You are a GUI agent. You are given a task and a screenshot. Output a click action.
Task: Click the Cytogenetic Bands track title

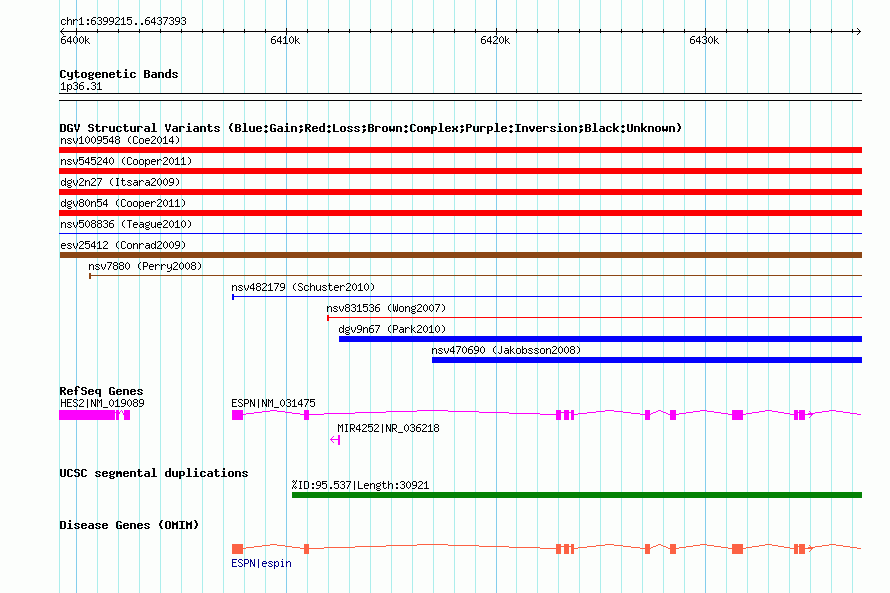click(x=119, y=74)
